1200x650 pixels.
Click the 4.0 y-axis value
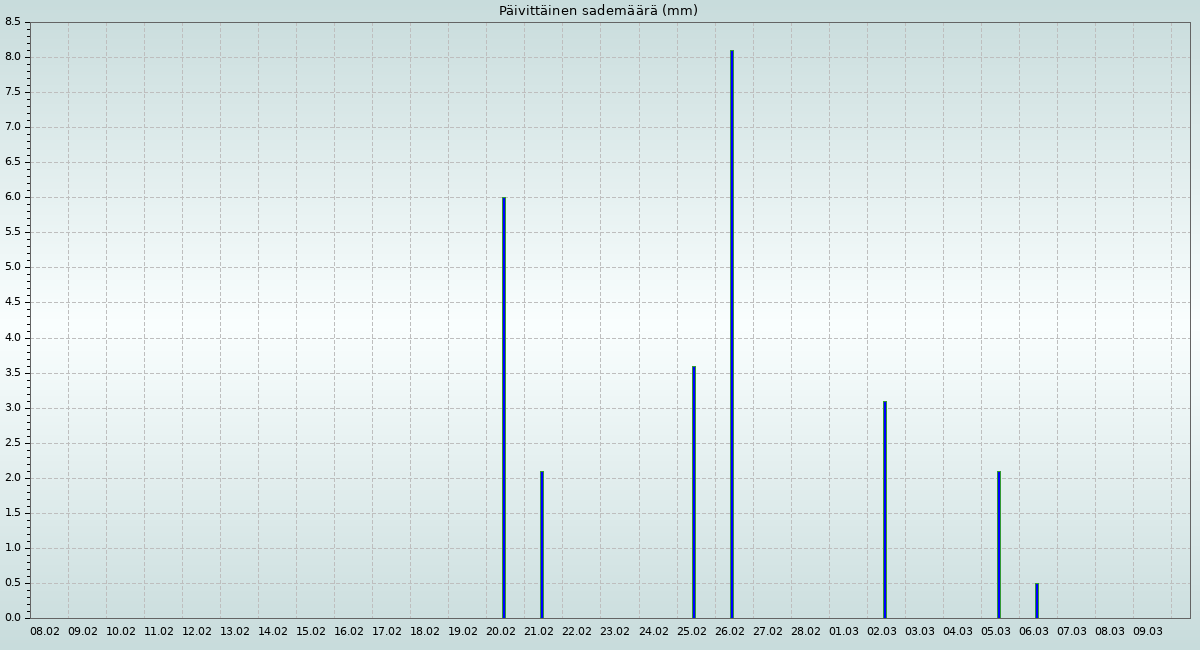[13, 338]
